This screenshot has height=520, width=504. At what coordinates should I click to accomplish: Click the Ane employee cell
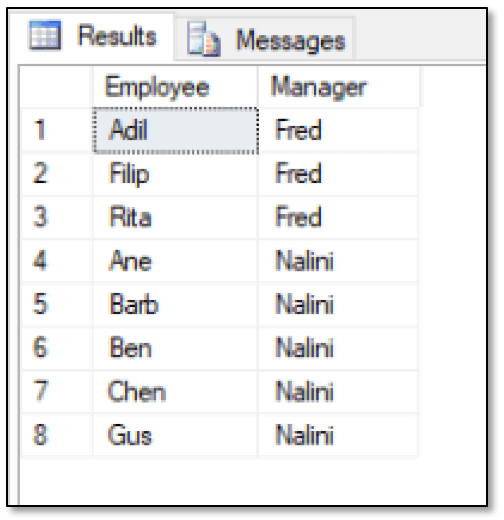point(175,261)
